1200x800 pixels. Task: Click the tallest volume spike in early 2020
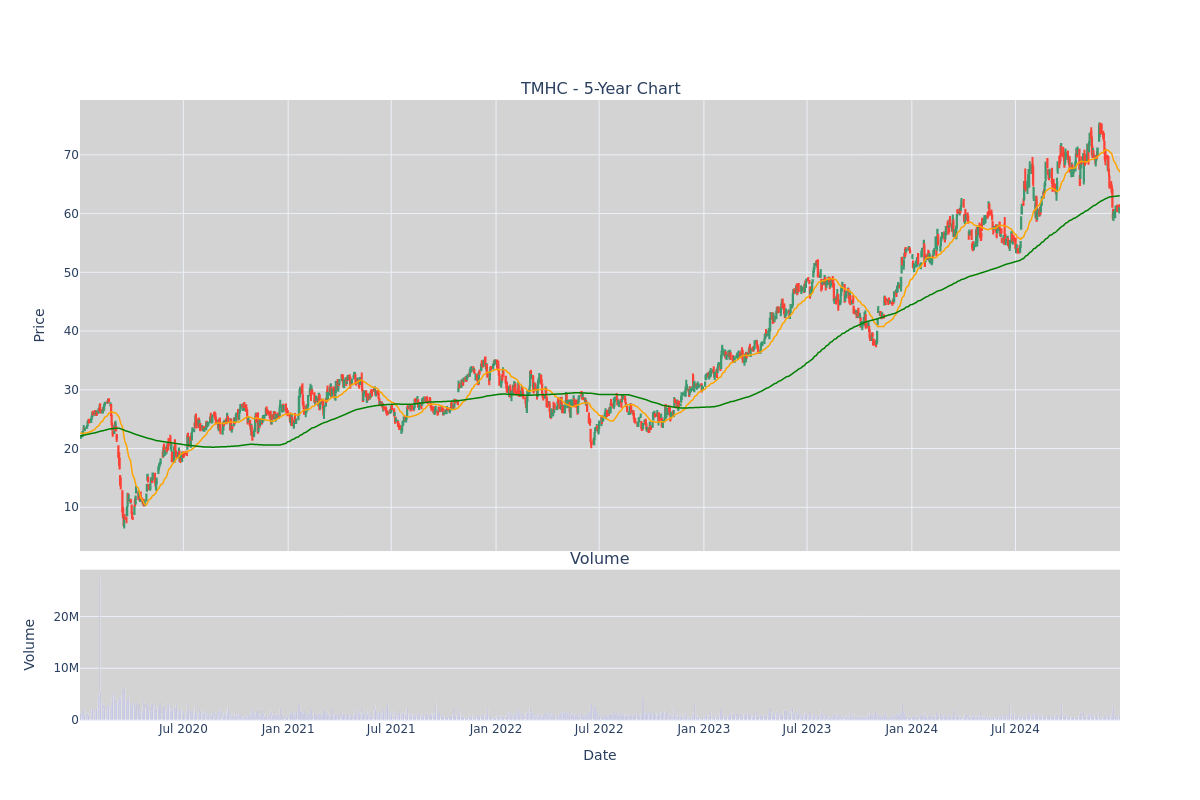99,647
